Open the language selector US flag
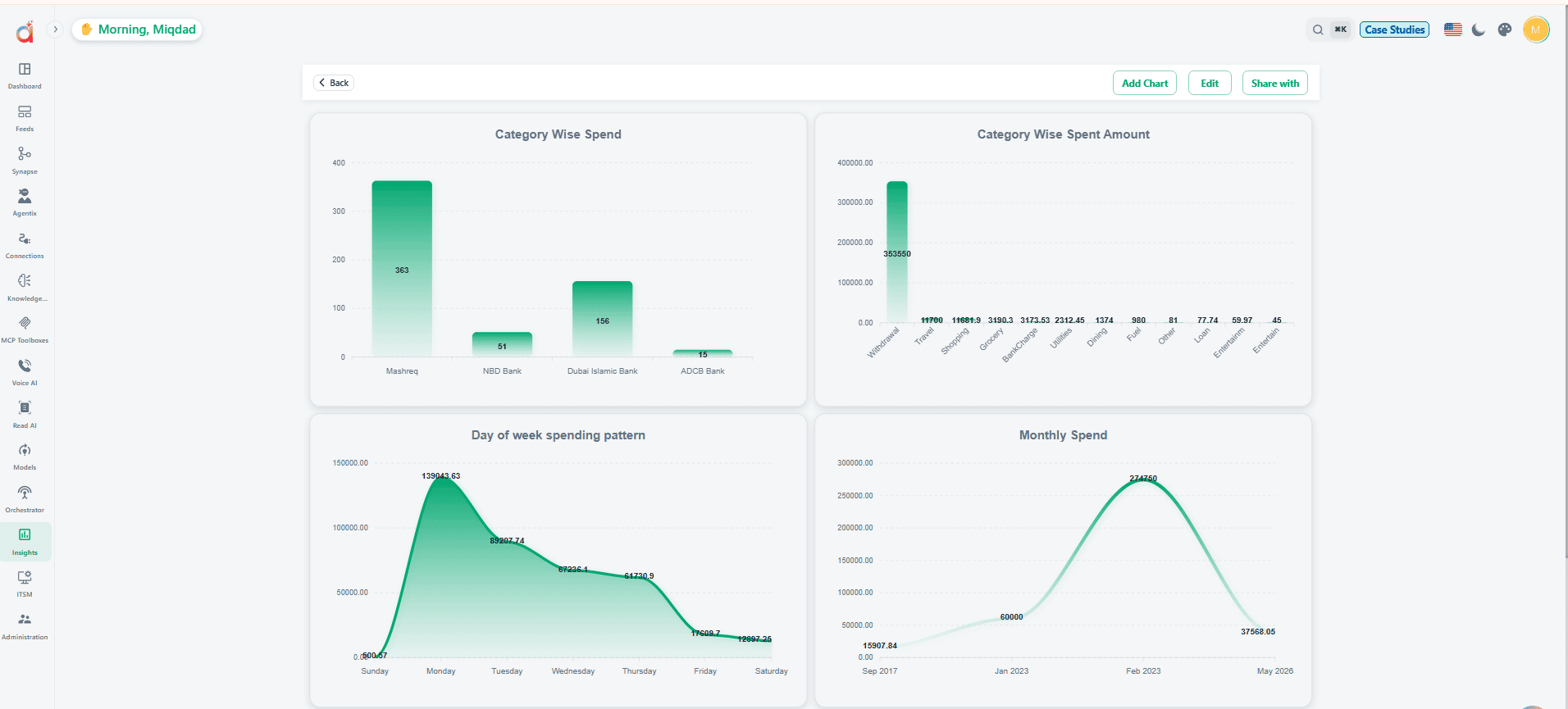1568x709 pixels. [1453, 30]
